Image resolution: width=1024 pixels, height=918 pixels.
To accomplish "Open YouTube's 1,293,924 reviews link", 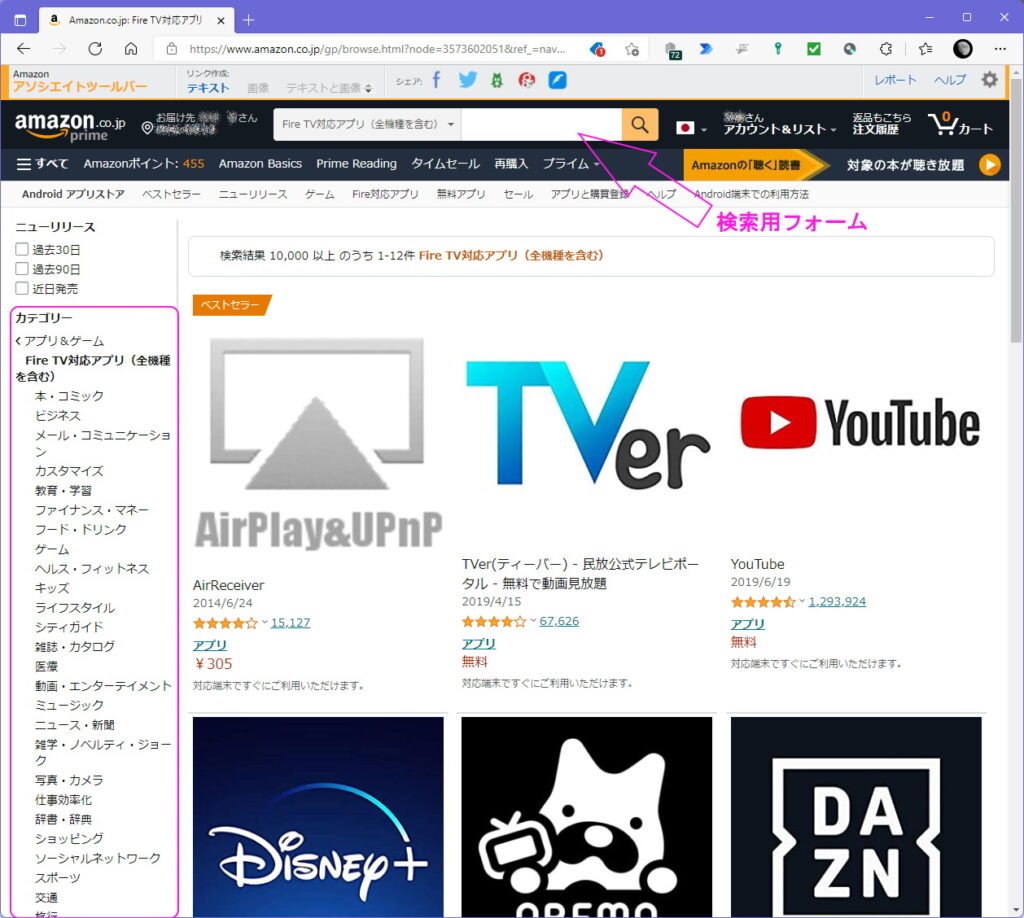I will 837,601.
